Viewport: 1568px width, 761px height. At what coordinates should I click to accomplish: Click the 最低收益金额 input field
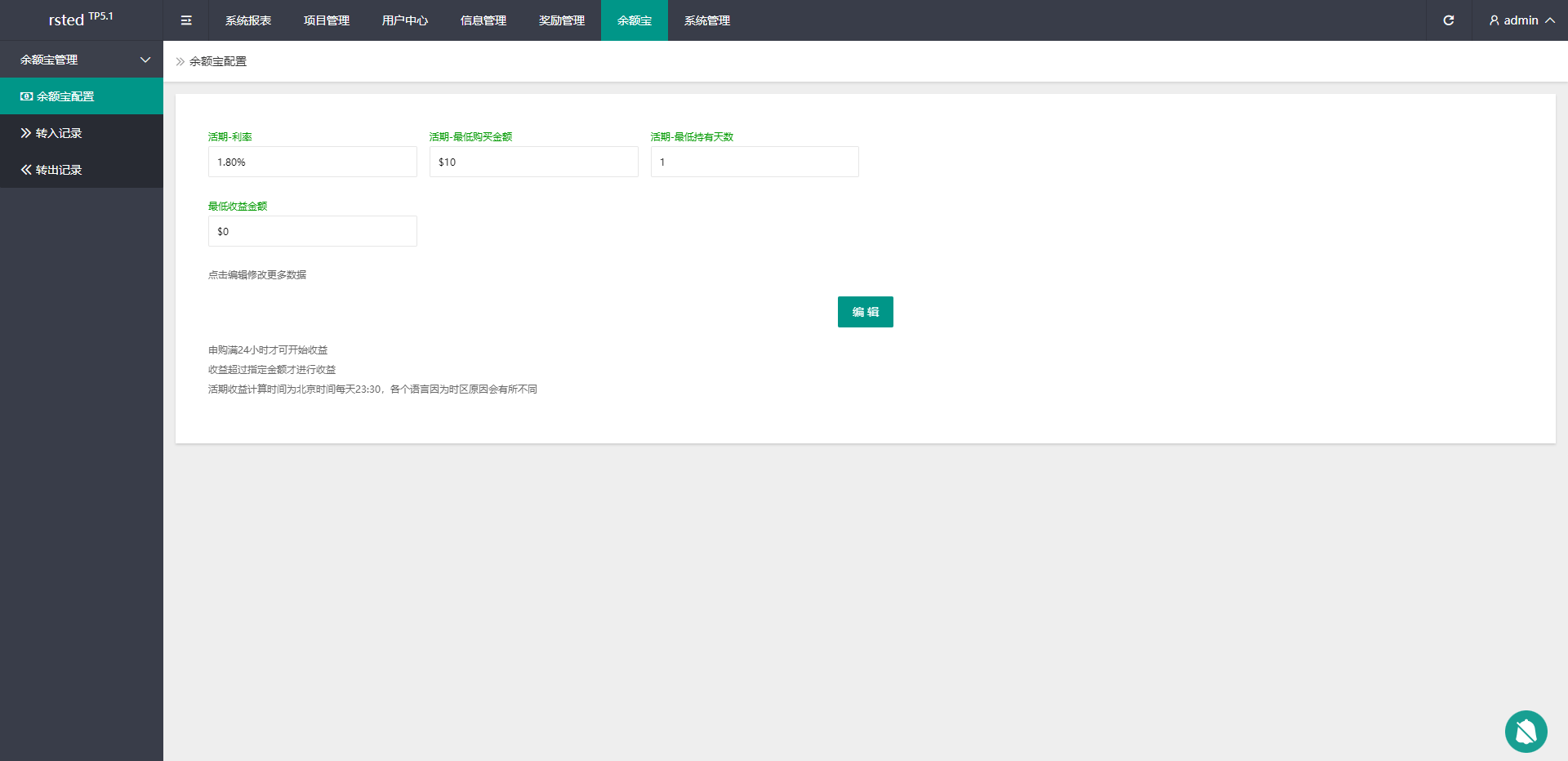pos(312,231)
